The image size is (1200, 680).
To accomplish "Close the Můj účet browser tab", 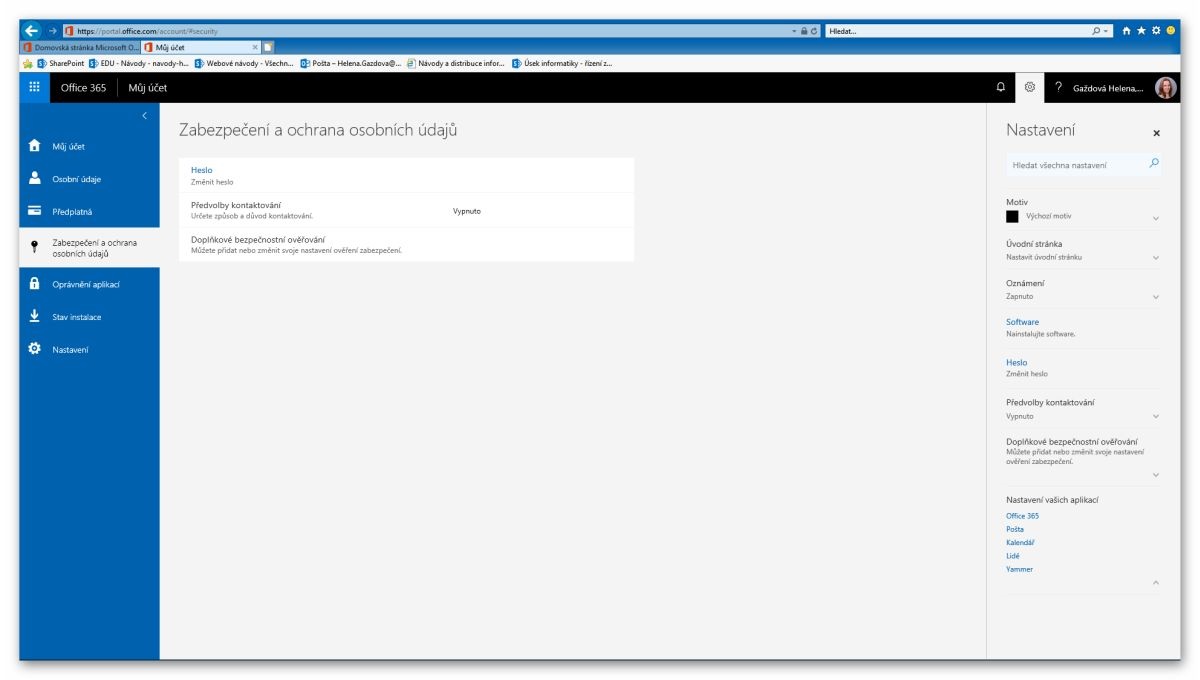I will point(255,47).
